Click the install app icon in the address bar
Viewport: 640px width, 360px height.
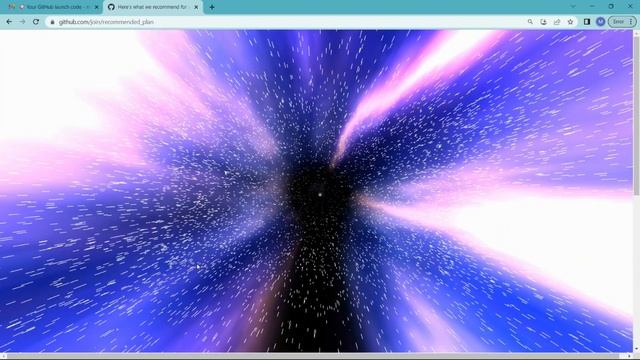coord(543,22)
